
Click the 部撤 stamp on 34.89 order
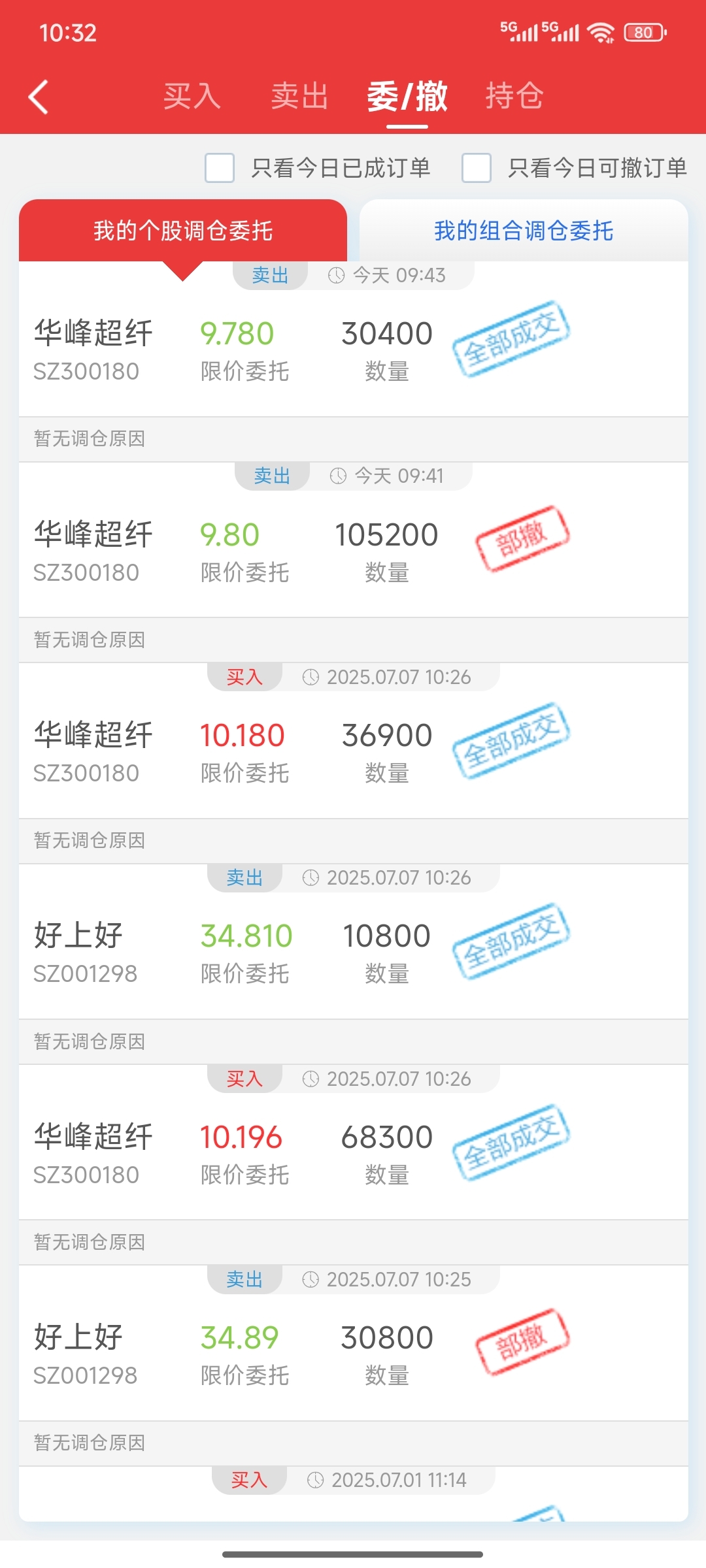pos(522,1342)
